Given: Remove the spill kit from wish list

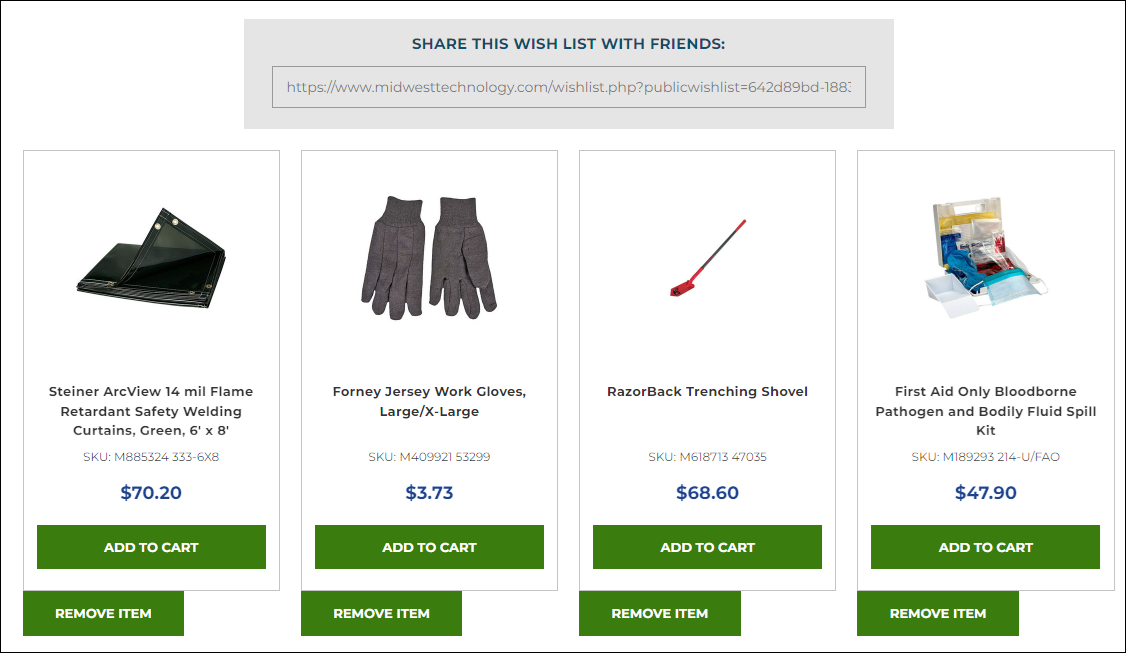Looking at the screenshot, I should click(937, 613).
